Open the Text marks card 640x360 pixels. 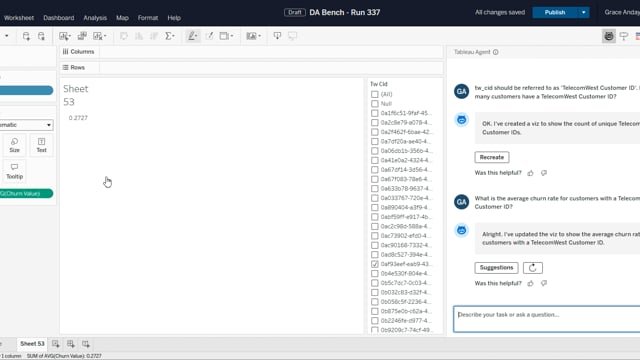tap(41, 145)
